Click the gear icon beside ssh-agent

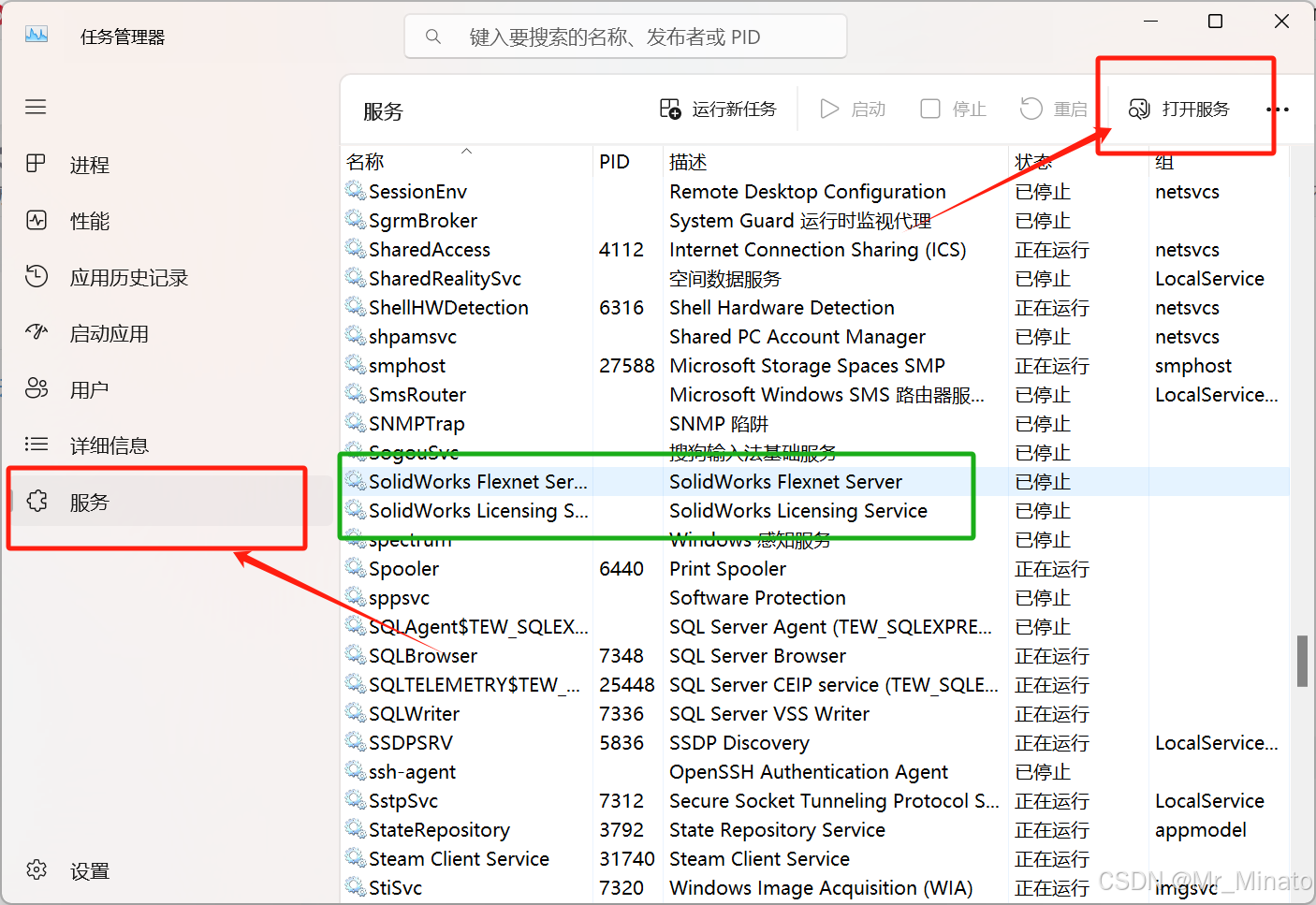355,771
